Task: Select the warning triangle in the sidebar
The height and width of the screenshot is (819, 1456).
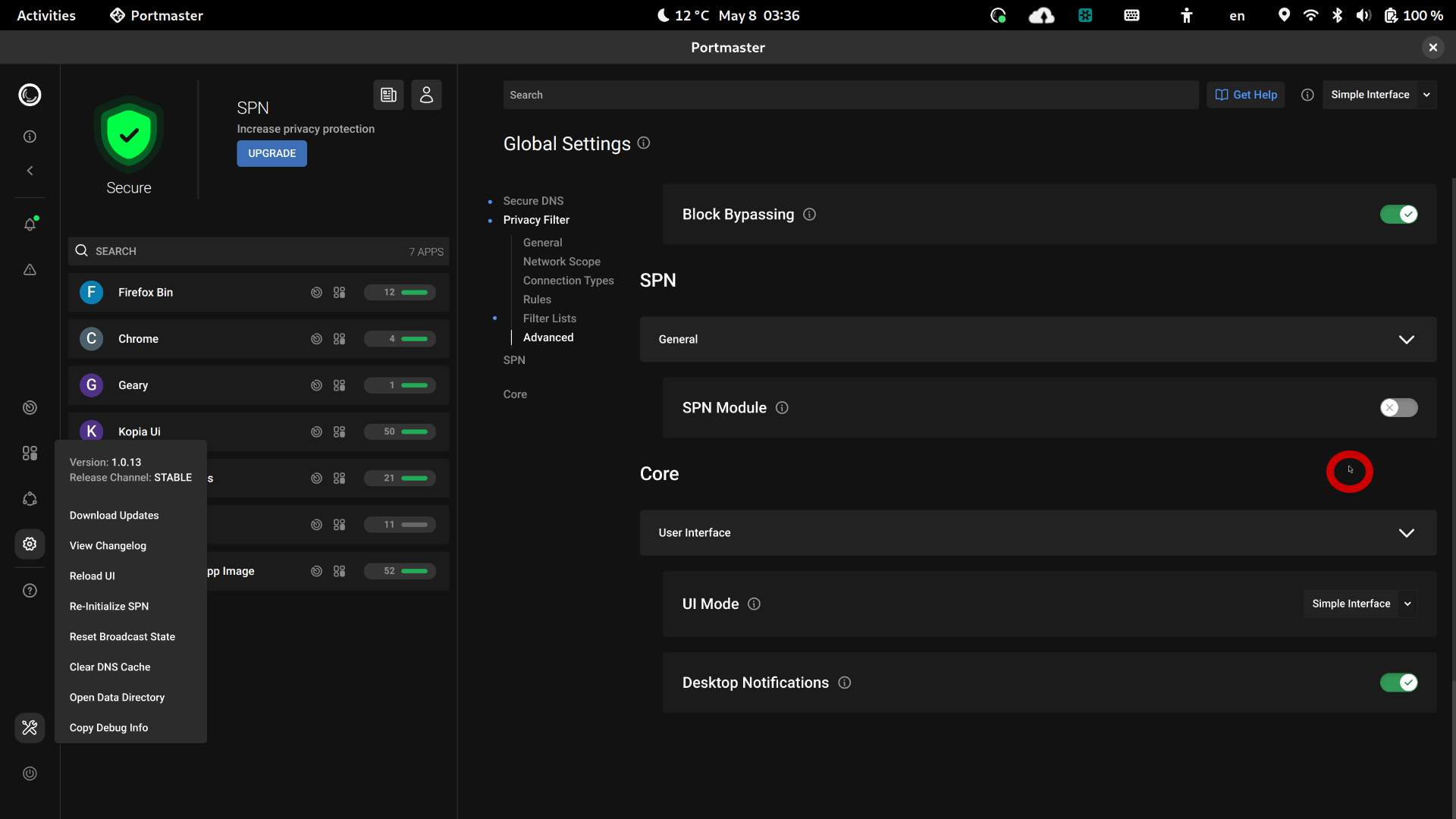Action: [x=30, y=270]
